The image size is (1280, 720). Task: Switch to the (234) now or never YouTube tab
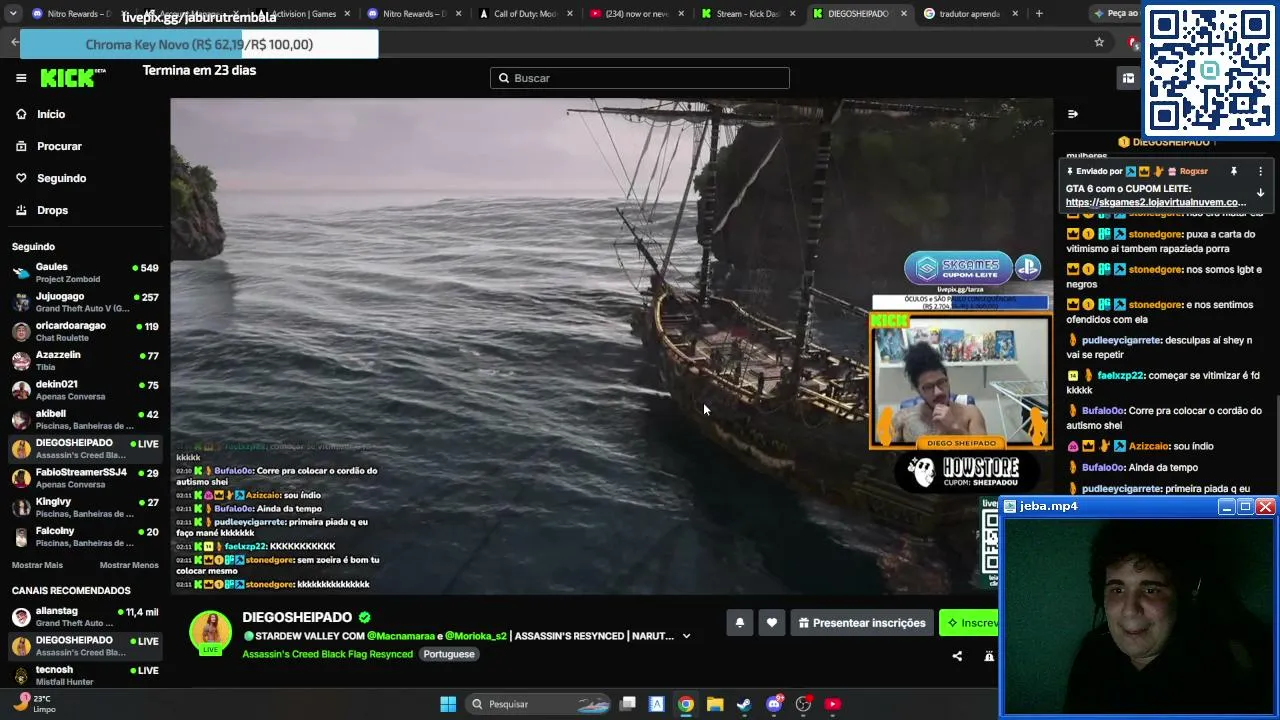click(x=636, y=14)
